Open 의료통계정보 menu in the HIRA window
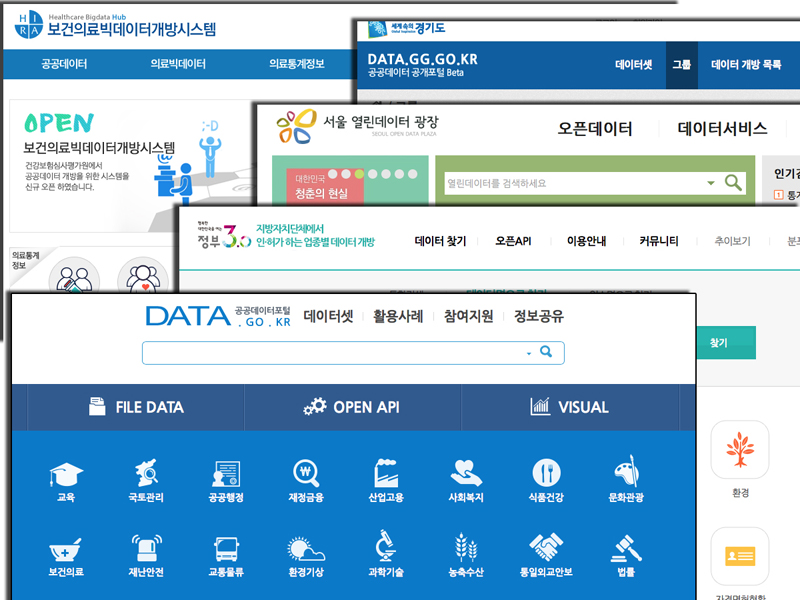The image size is (800, 600). click(x=297, y=64)
